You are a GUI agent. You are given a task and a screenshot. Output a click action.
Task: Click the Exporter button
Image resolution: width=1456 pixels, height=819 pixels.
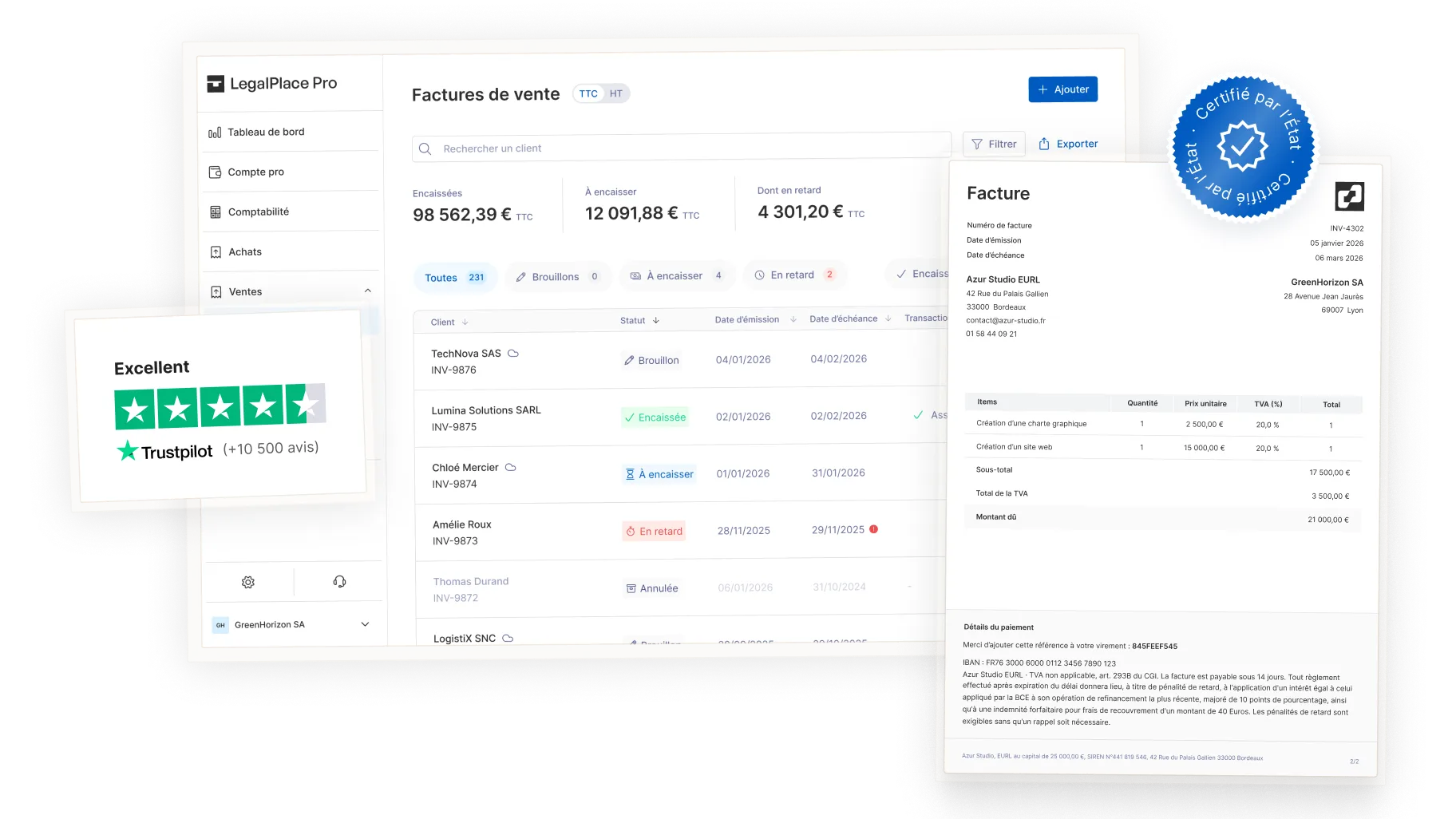[x=1068, y=144]
